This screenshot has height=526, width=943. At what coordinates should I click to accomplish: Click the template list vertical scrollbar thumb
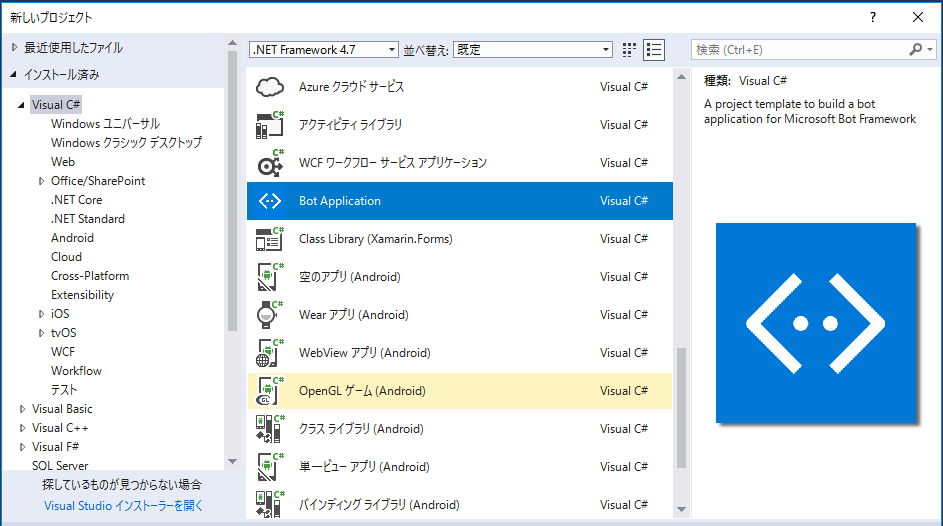(681, 408)
